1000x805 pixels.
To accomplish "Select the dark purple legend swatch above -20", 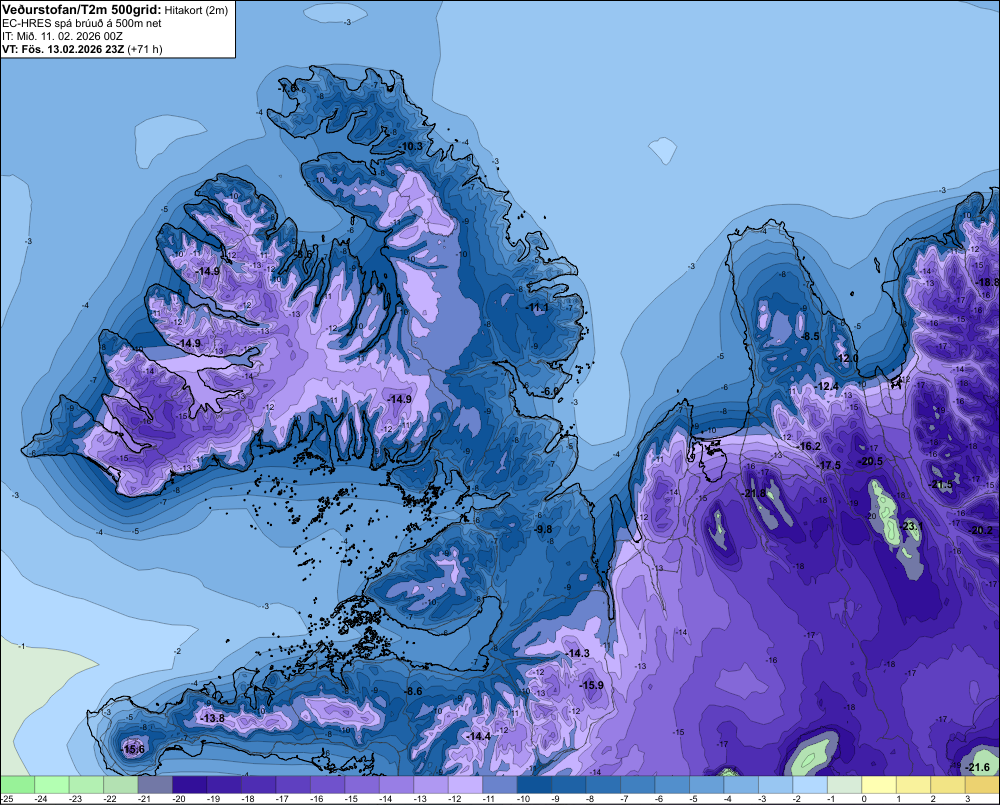I will (x=189, y=785).
